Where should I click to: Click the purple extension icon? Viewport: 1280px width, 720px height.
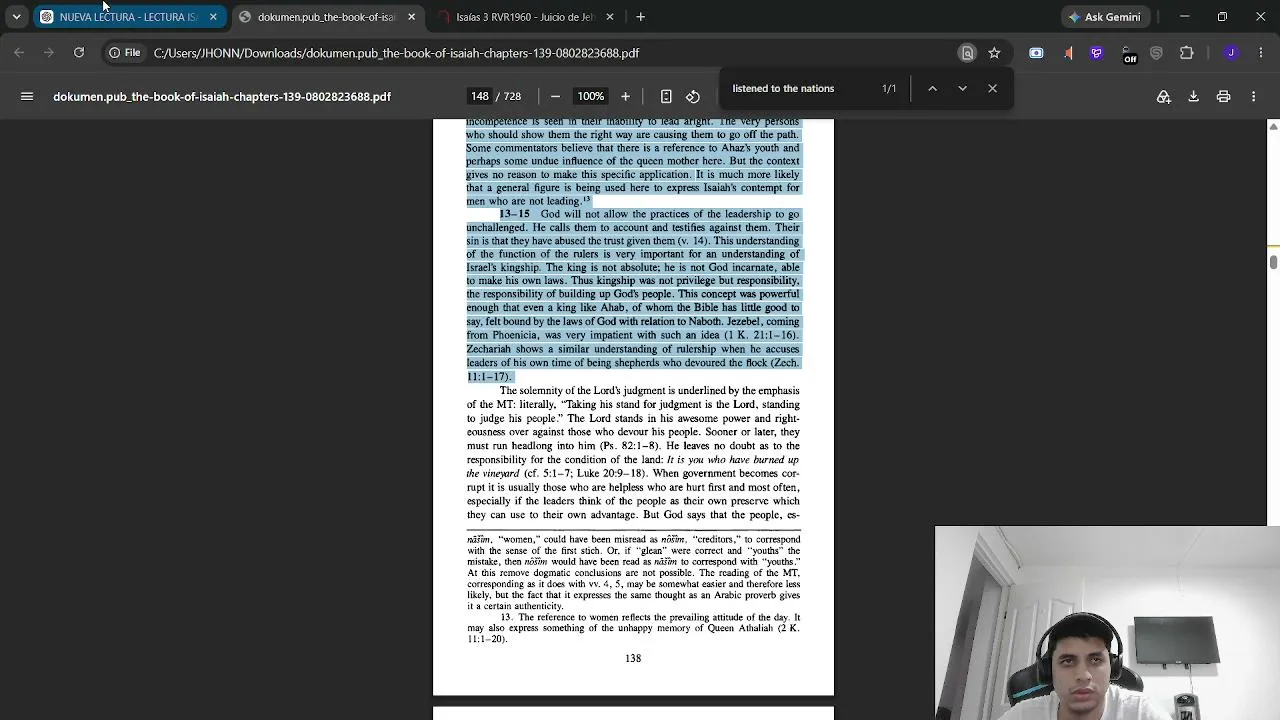pyautogui.click(x=1097, y=53)
